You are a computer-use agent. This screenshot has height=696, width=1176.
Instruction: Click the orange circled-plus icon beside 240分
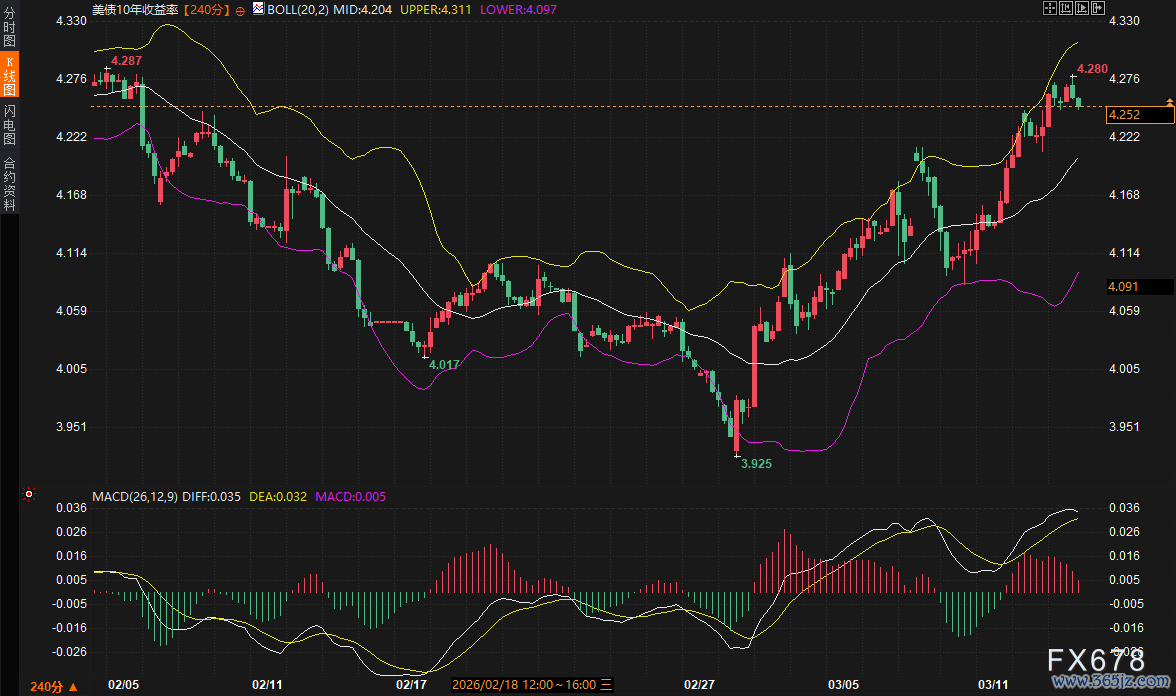tap(240, 10)
